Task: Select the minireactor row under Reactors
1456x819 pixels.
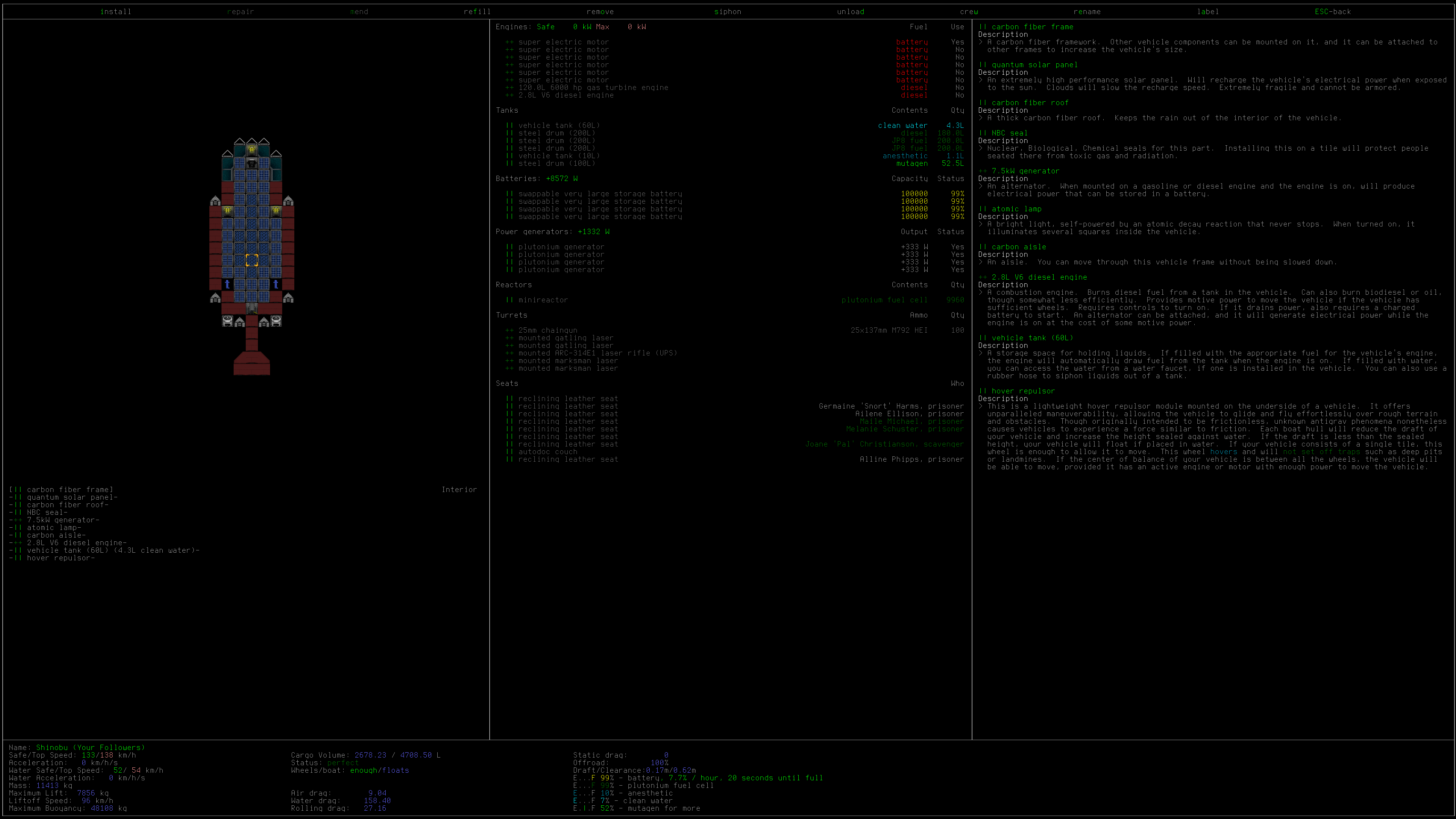Action: (x=735, y=300)
